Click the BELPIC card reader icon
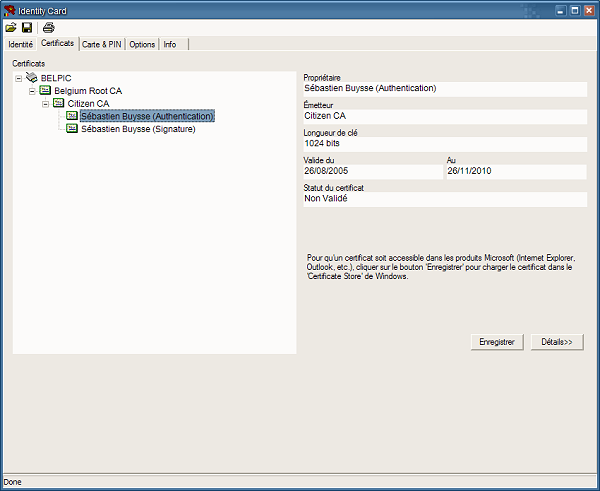Screen dimensions: 600x491 click(32, 77)
